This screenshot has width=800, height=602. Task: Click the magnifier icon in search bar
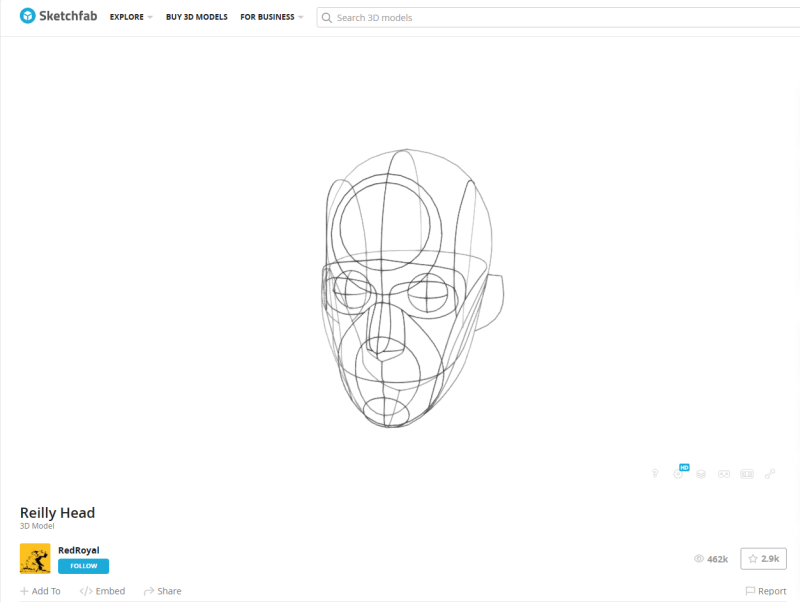[327, 18]
